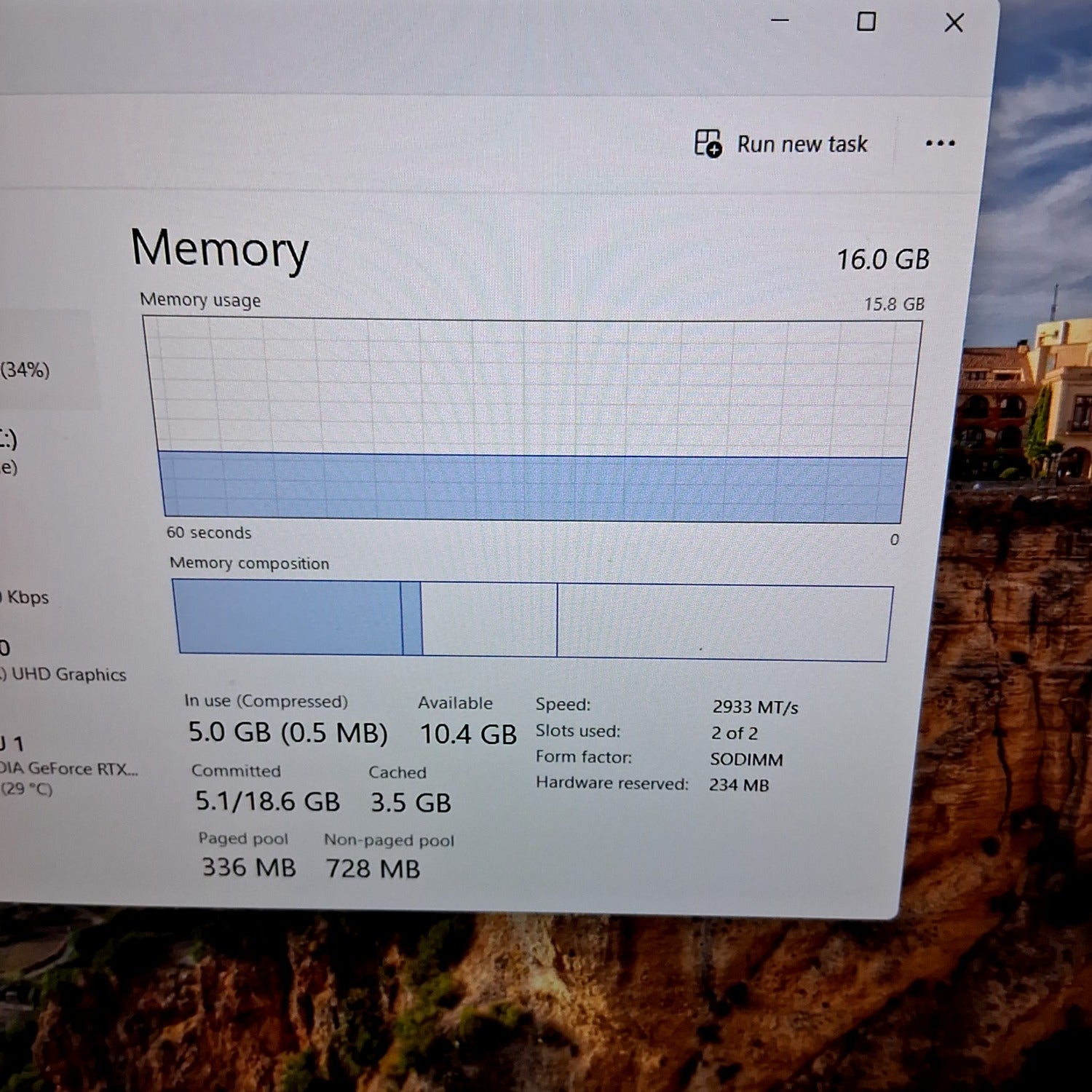Click the in-use segment of Memory composition
The width and height of the screenshot is (1092, 1092).
(x=289, y=617)
